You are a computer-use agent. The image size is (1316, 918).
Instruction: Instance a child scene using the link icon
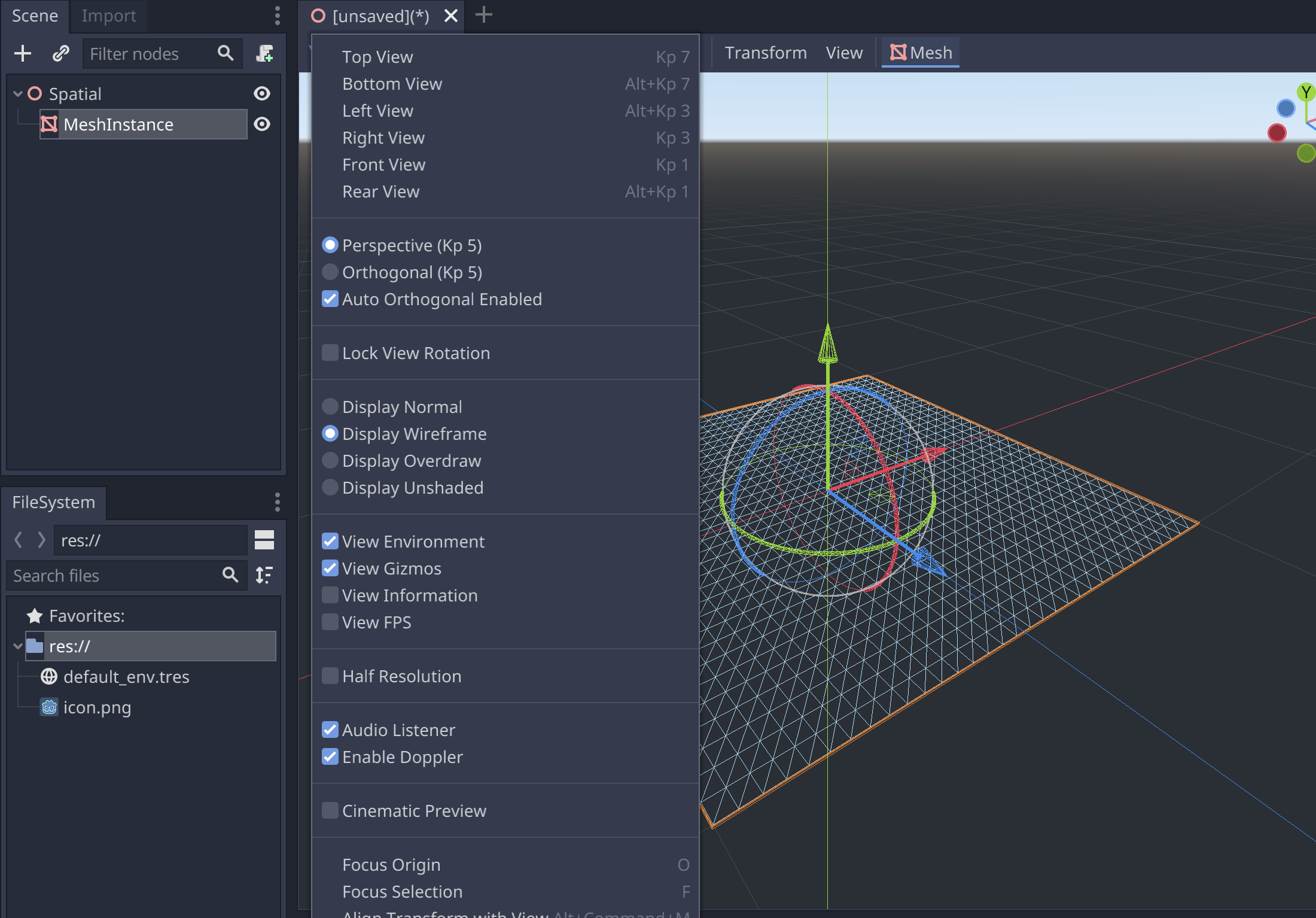[x=60, y=53]
